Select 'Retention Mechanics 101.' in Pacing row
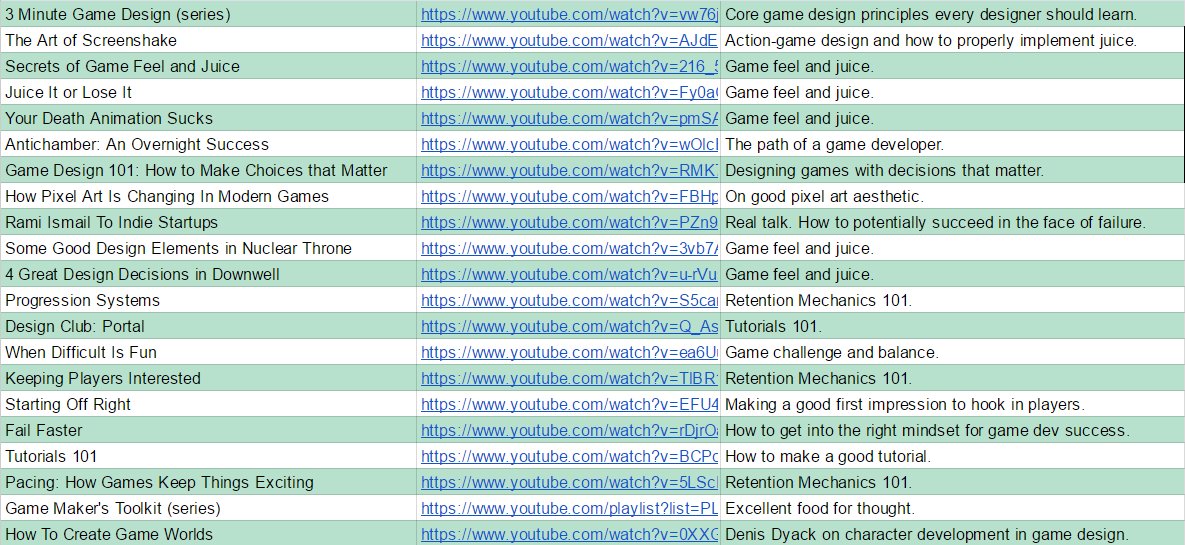The height and width of the screenshot is (545, 1185). (952, 482)
